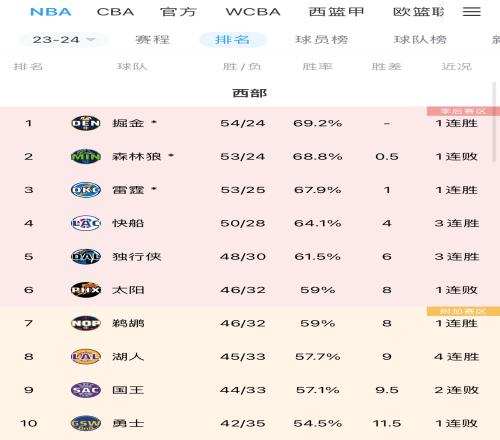Click the 胜差 column header
500x440 pixels.
point(387,67)
